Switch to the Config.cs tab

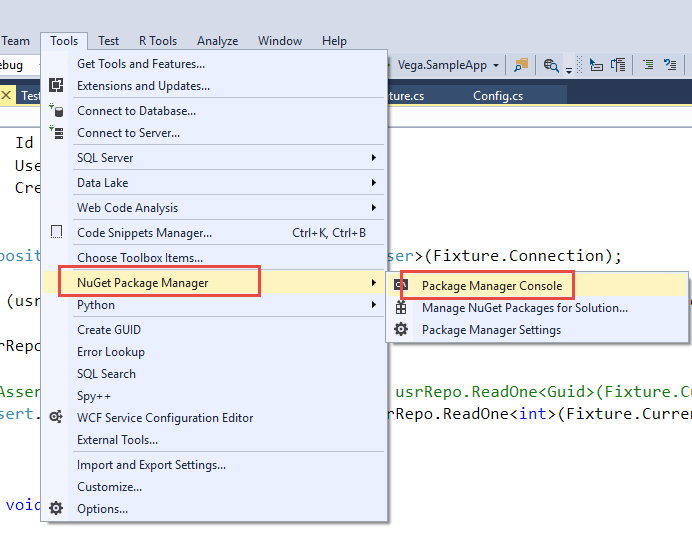tap(498, 96)
